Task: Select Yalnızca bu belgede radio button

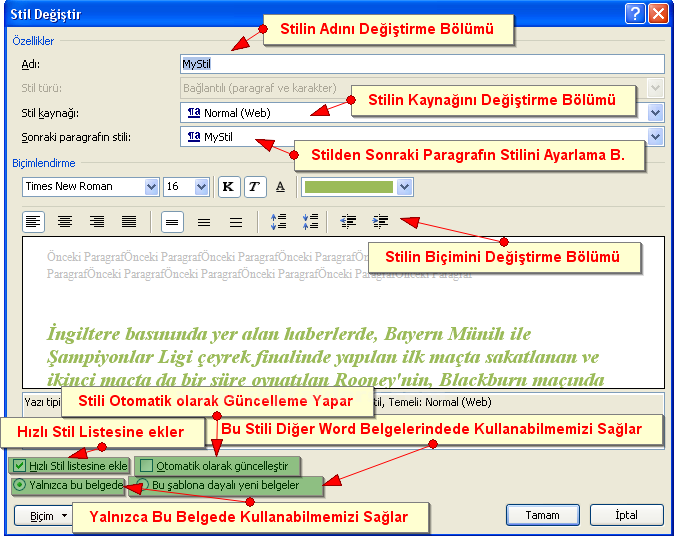Action: (x=19, y=485)
